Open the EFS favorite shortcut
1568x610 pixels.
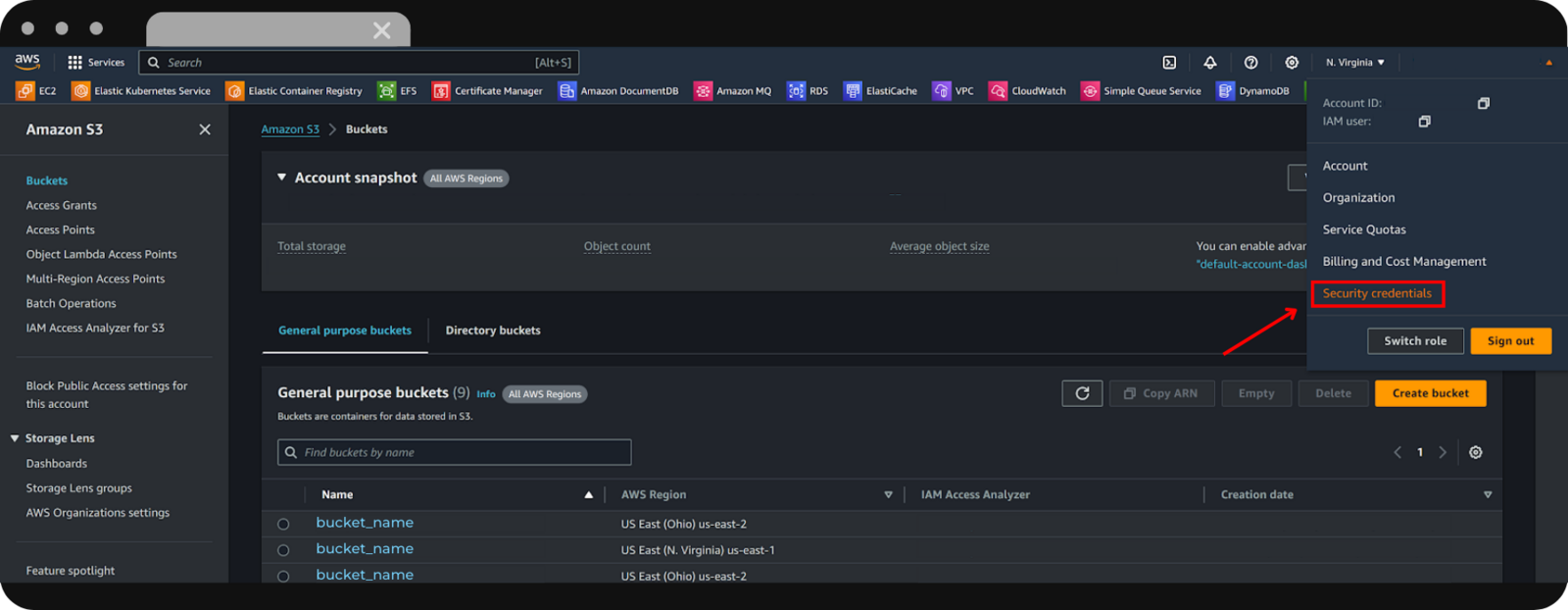click(398, 90)
